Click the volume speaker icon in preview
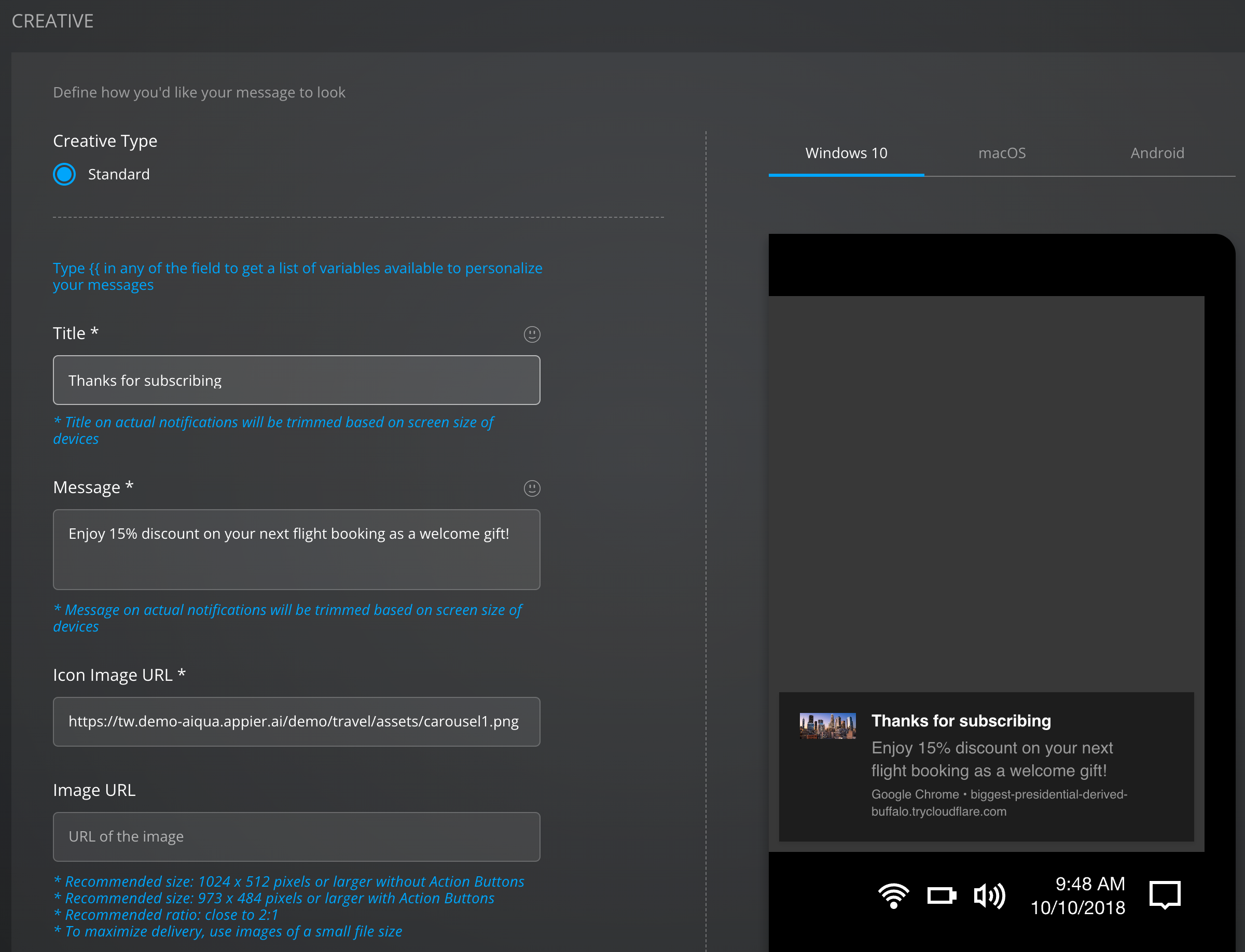Viewport: 1245px width, 952px height. pyautogui.click(x=989, y=895)
